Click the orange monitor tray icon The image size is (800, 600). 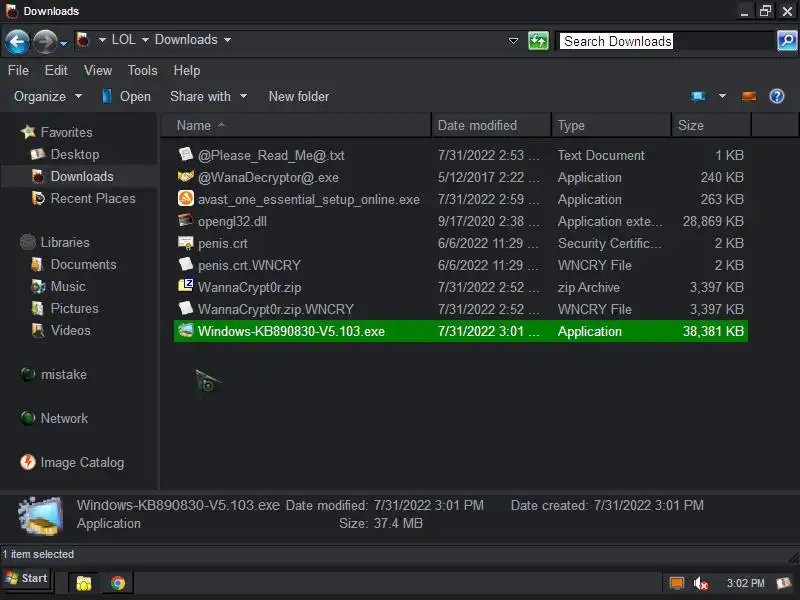(677, 583)
